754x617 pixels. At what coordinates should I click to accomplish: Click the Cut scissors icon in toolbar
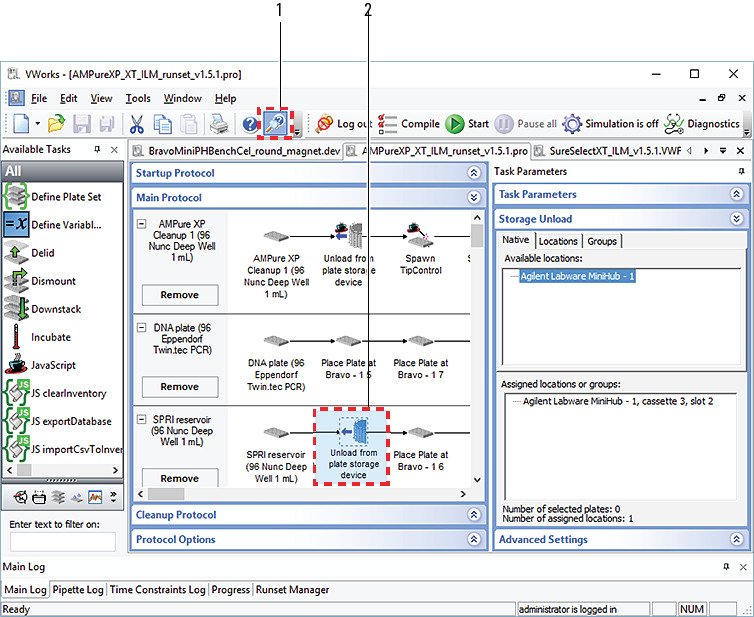coord(137,124)
